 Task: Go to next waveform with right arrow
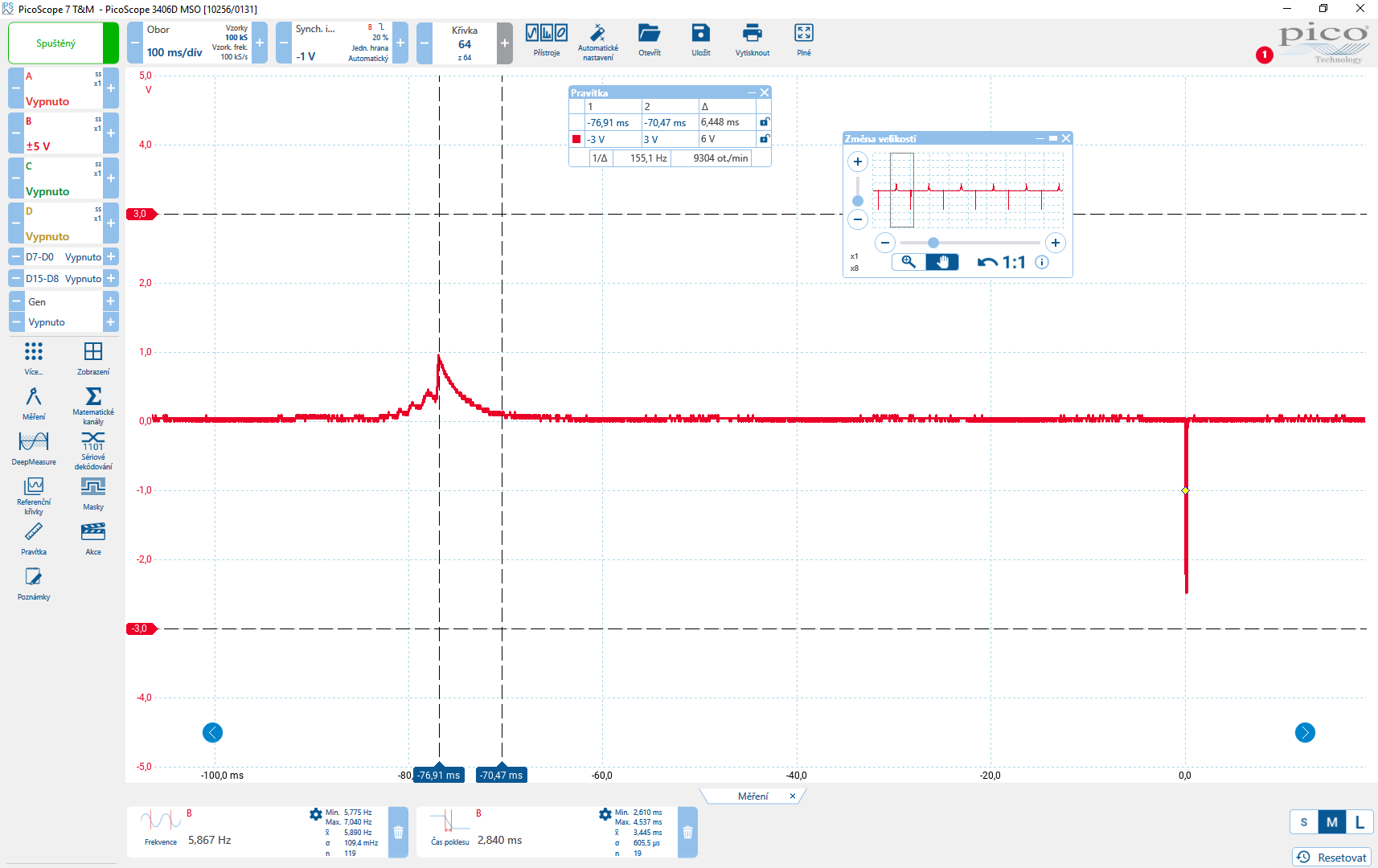[x=1305, y=733]
